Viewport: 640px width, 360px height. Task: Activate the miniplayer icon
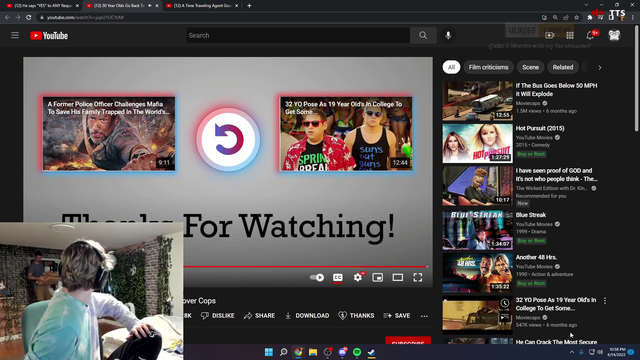(378, 278)
